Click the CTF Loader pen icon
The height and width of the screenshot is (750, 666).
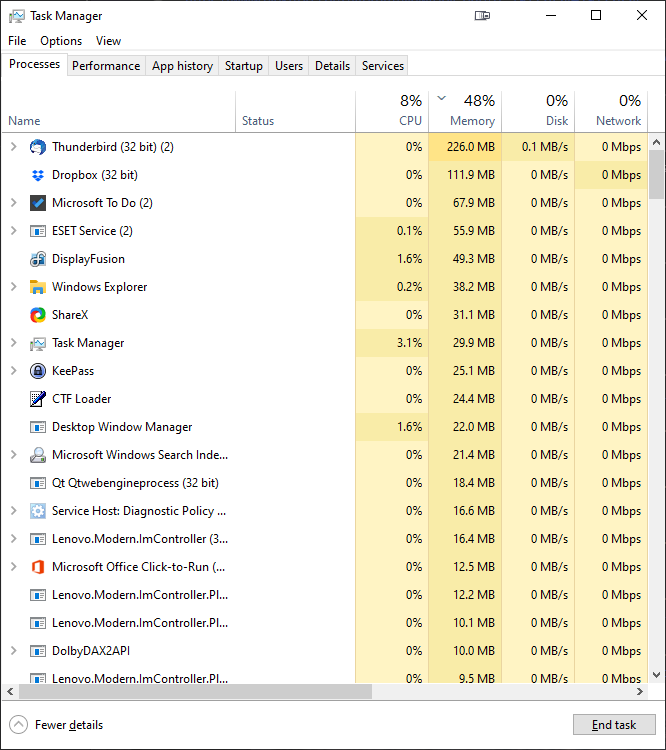tap(38, 399)
